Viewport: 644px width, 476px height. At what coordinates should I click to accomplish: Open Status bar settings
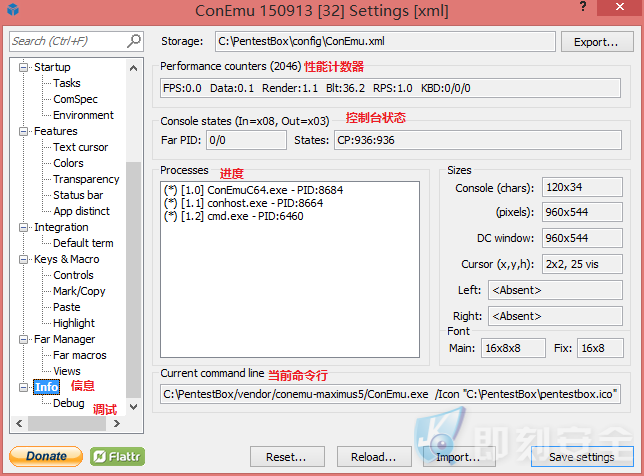78,195
